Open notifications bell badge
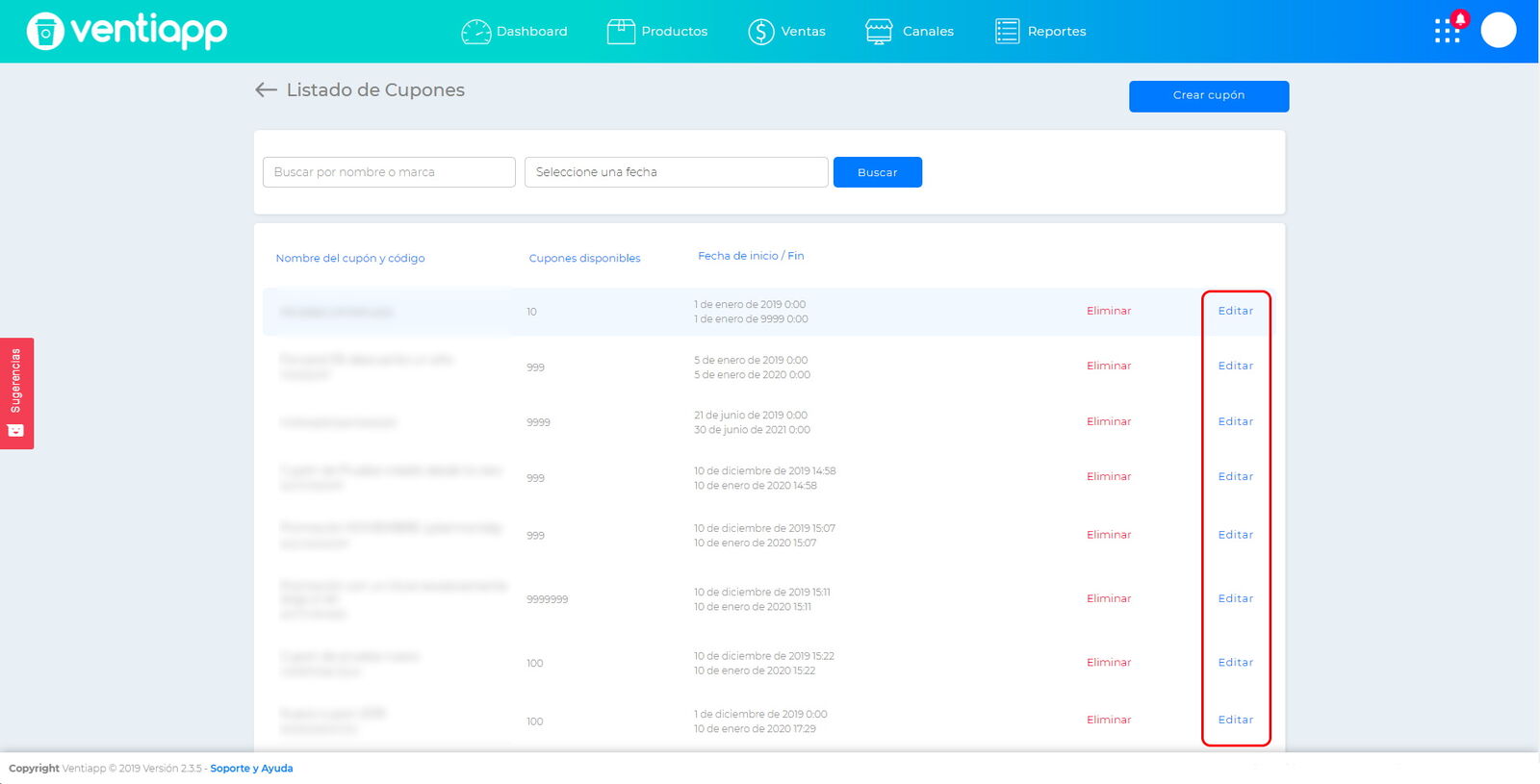The width and height of the screenshot is (1540, 784). tap(1460, 19)
